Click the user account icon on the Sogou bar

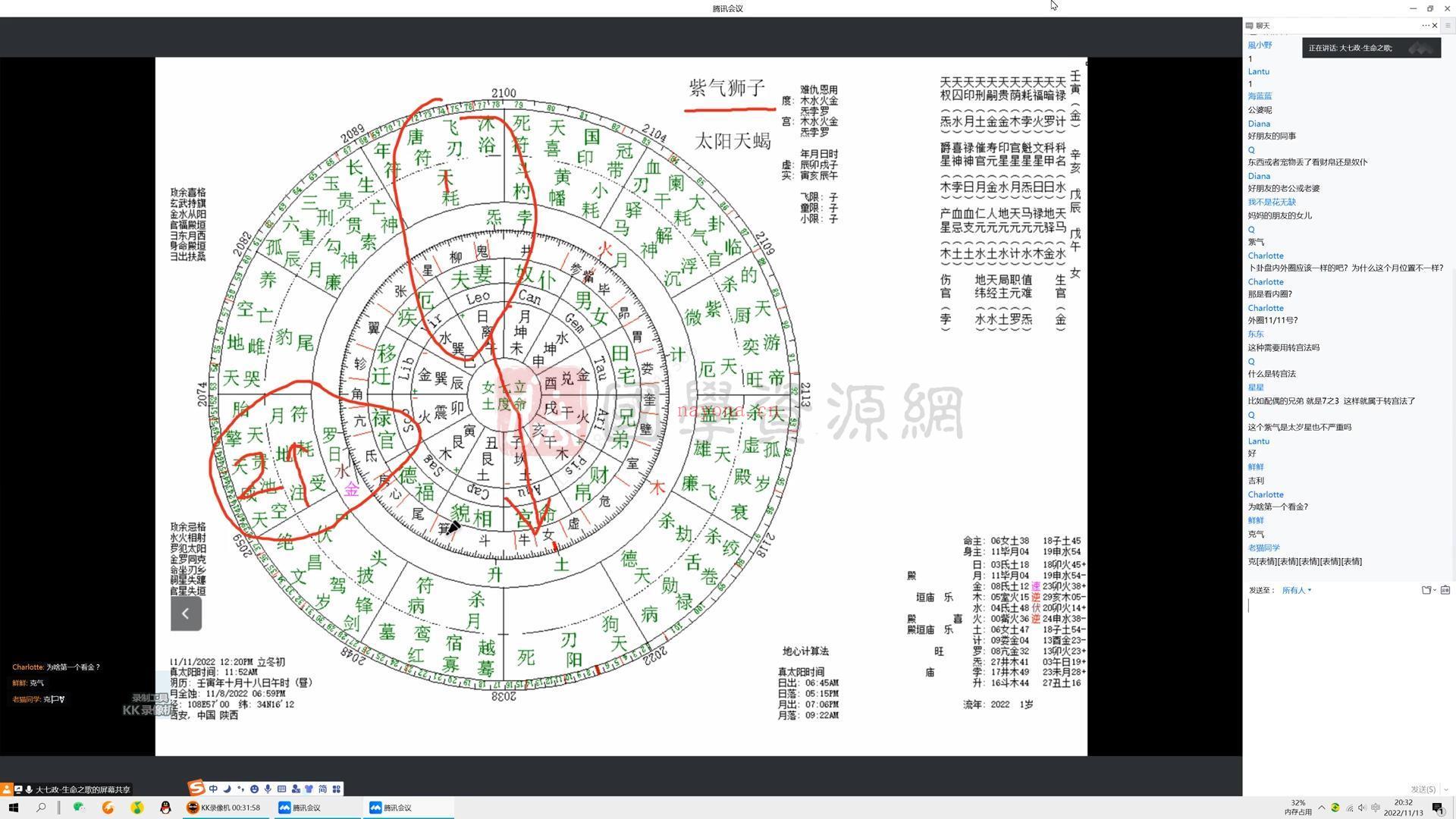click(x=295, y=789)
